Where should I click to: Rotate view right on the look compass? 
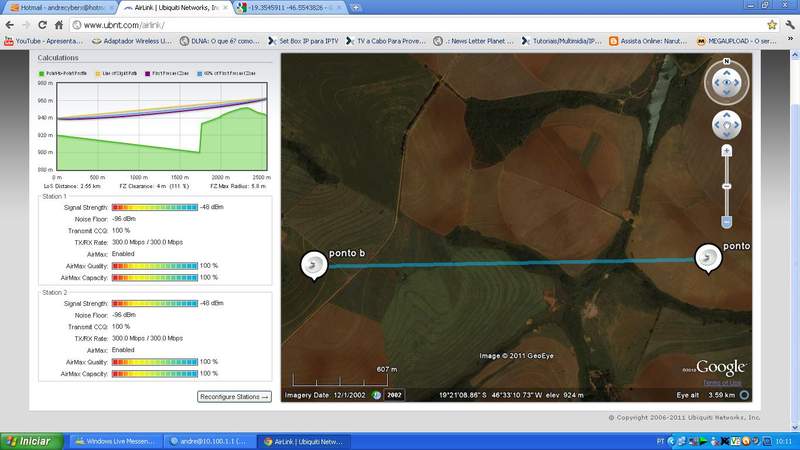(x=737, y=83)
